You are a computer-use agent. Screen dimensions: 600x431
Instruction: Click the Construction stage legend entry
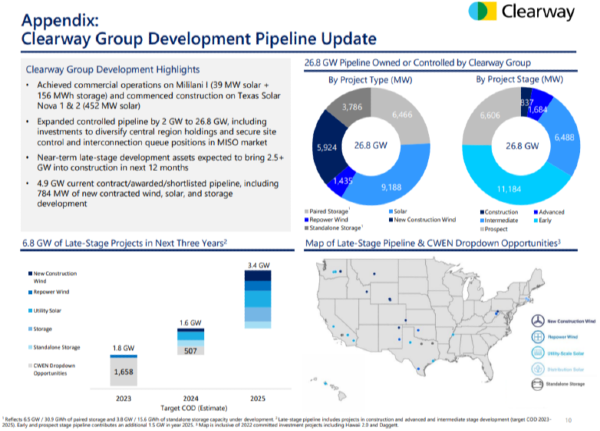(499, 212)
